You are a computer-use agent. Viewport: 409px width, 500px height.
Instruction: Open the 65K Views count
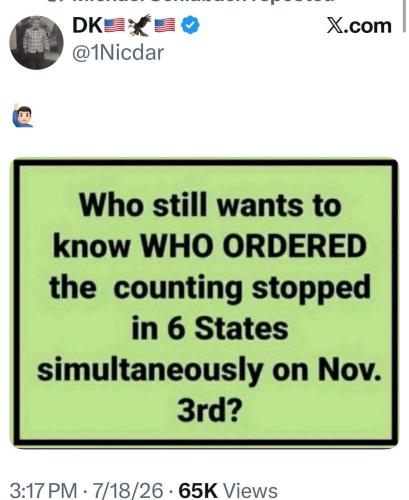pyautogui.click(x=228, y=491)
